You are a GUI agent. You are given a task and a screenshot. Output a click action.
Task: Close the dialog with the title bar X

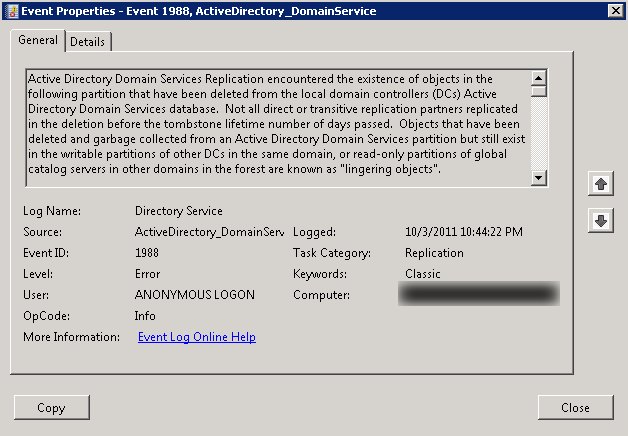(x=615, y=11)
